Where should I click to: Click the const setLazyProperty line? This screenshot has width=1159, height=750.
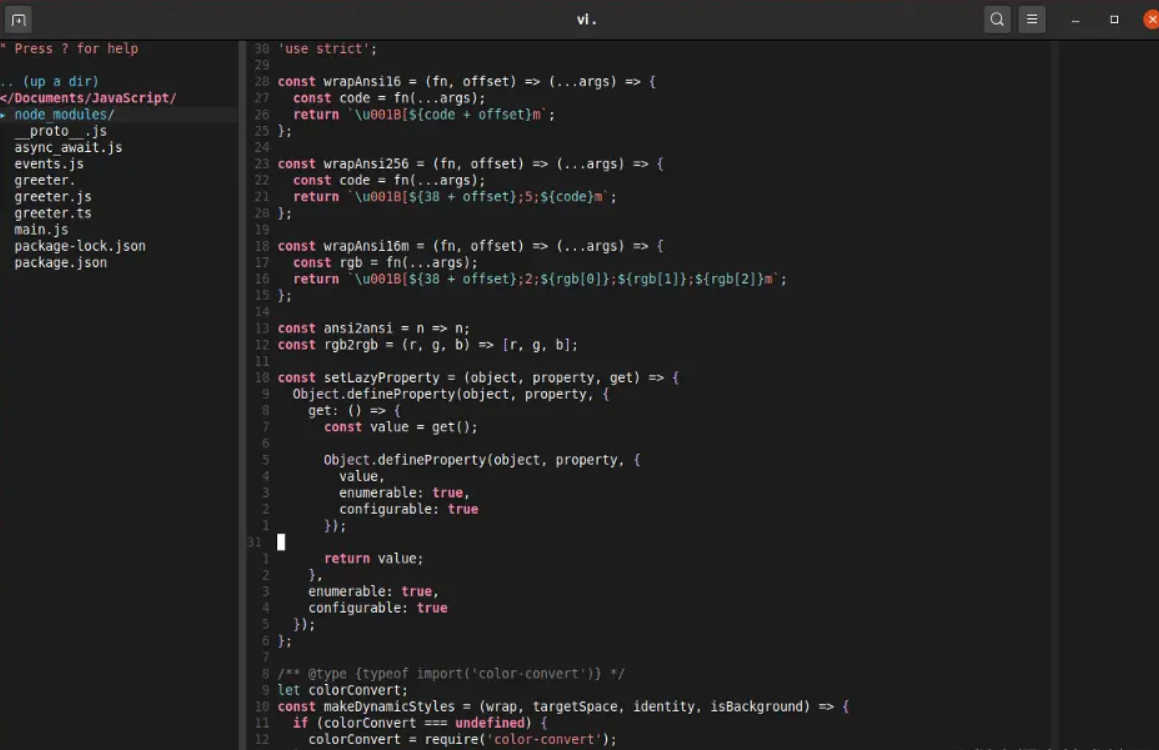point(477,378)
